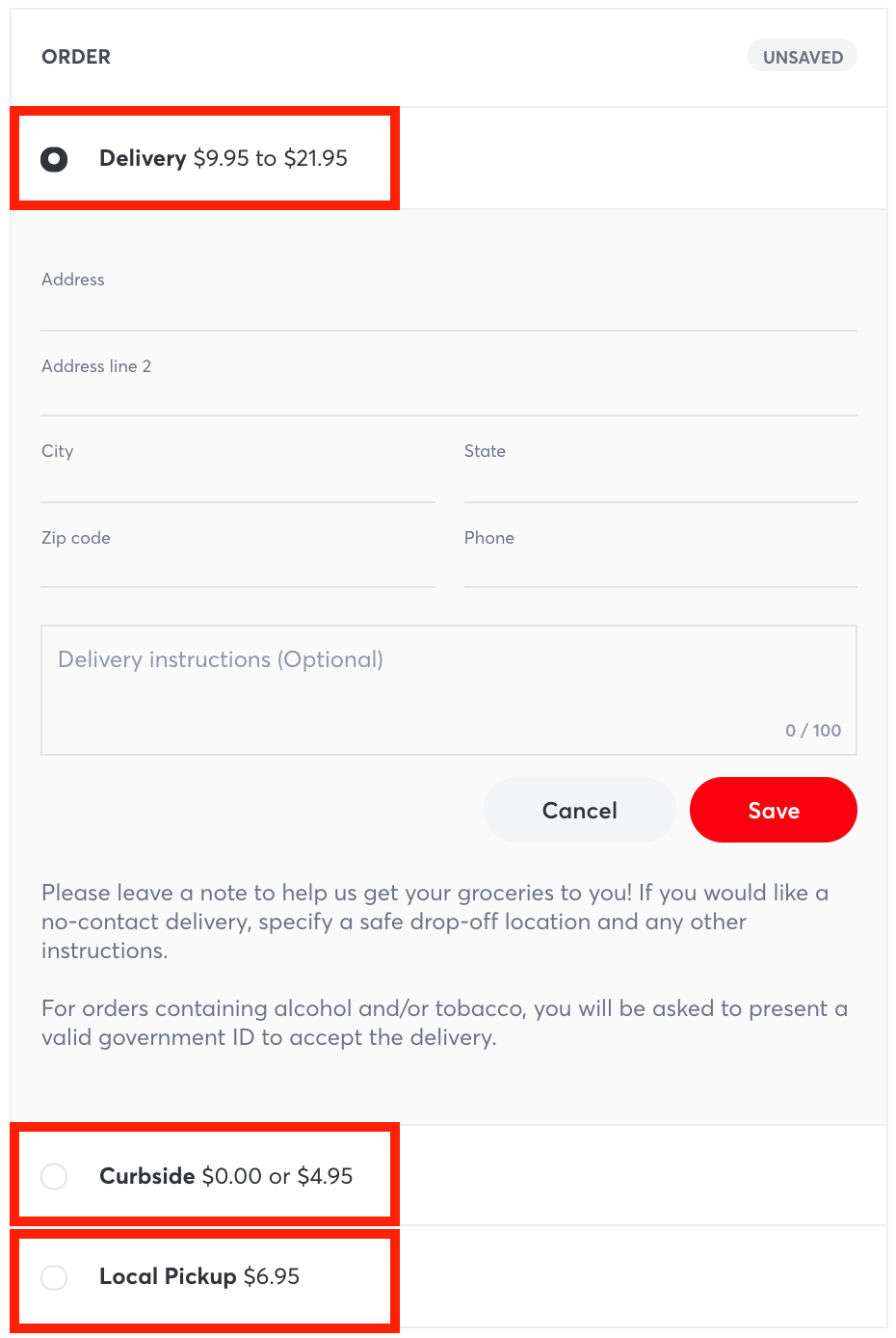Click the Delivery $9.95 to $21.95 label
This screenshot has height=1338, width=896.
tap(224, 158)
